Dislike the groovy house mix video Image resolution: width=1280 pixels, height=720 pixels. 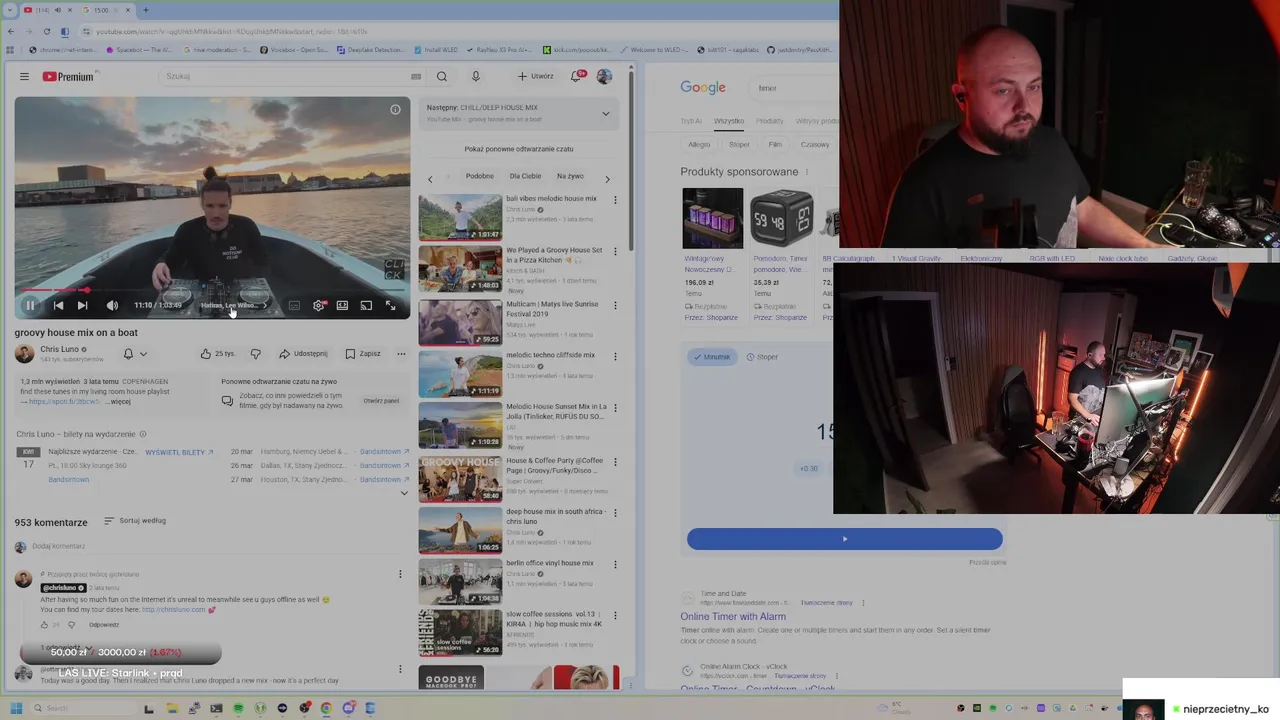click(255, 353)
